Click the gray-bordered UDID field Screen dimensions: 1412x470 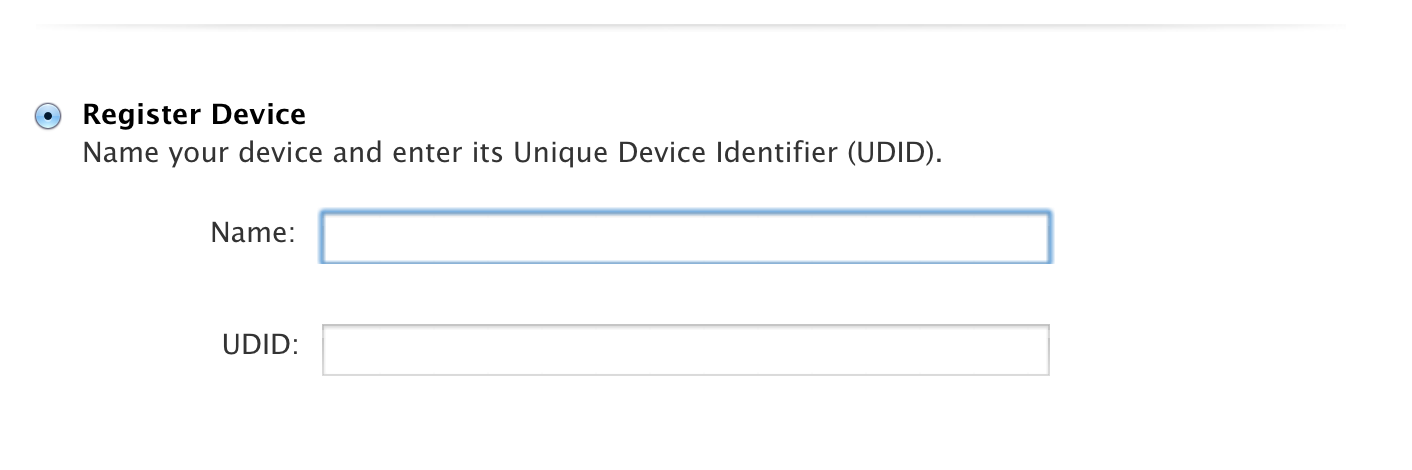tap(685, 349)
